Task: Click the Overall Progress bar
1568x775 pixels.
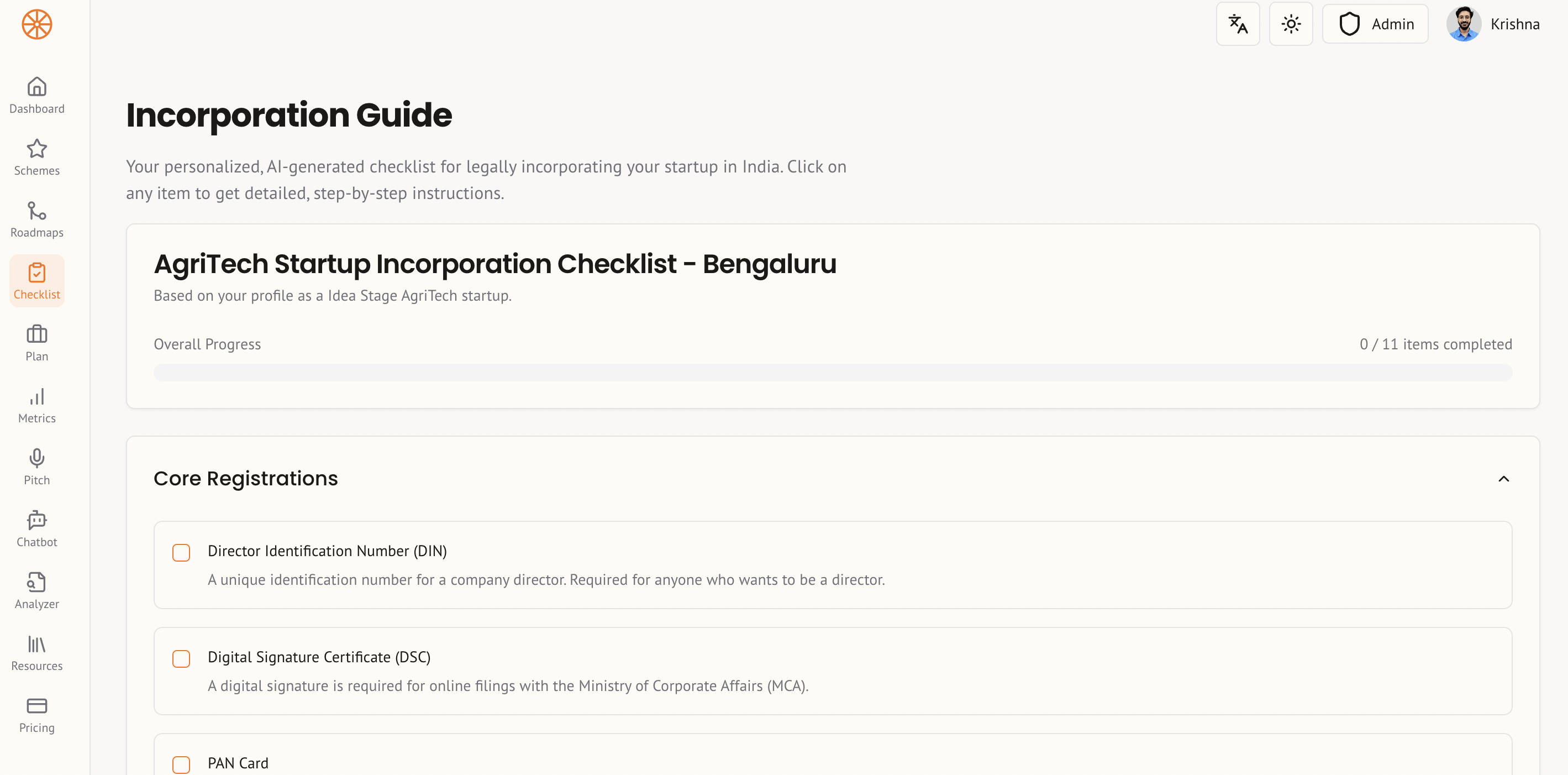Action: point(832,373)
